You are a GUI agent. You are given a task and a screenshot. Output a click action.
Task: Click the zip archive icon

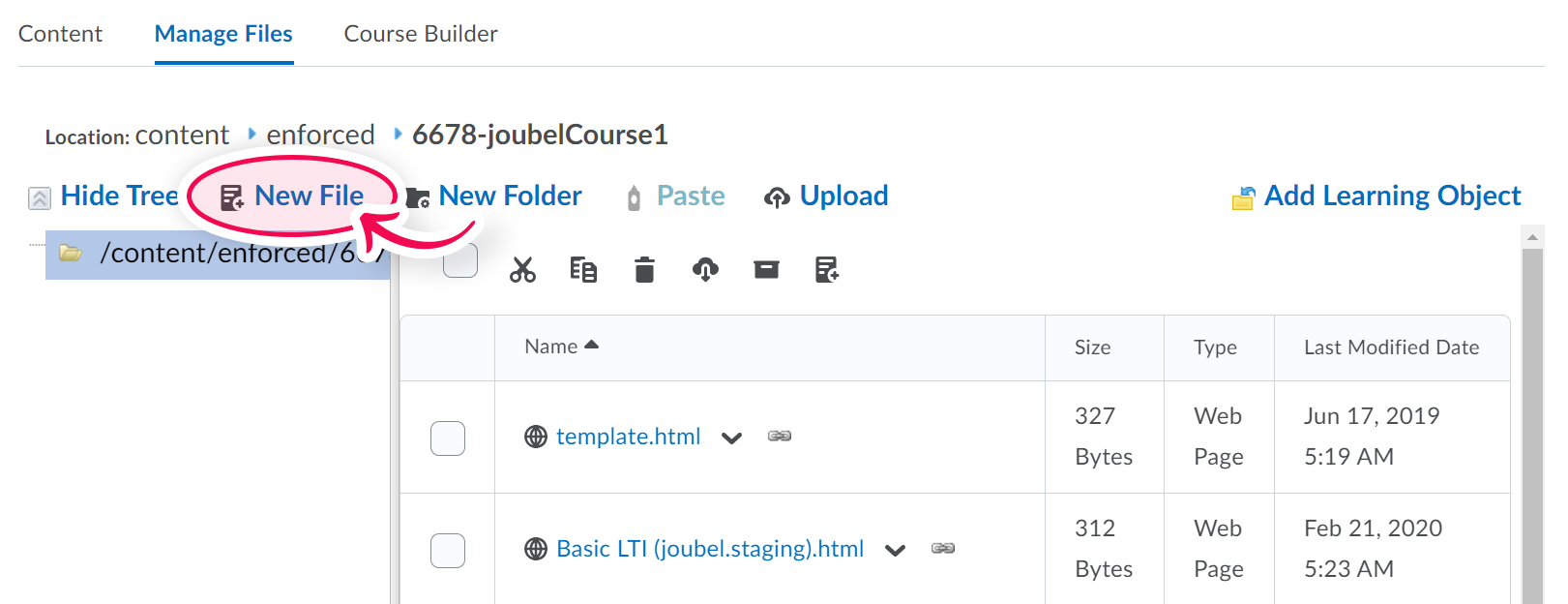(766, 270)
